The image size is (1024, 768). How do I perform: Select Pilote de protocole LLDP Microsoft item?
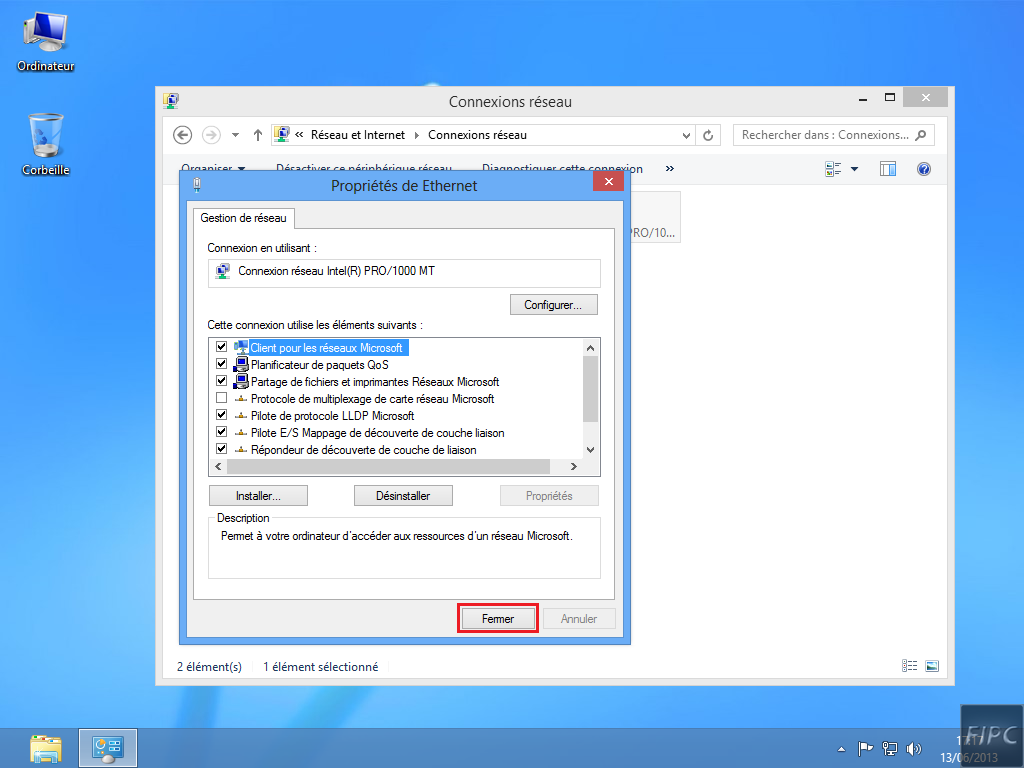click(332, 415)
